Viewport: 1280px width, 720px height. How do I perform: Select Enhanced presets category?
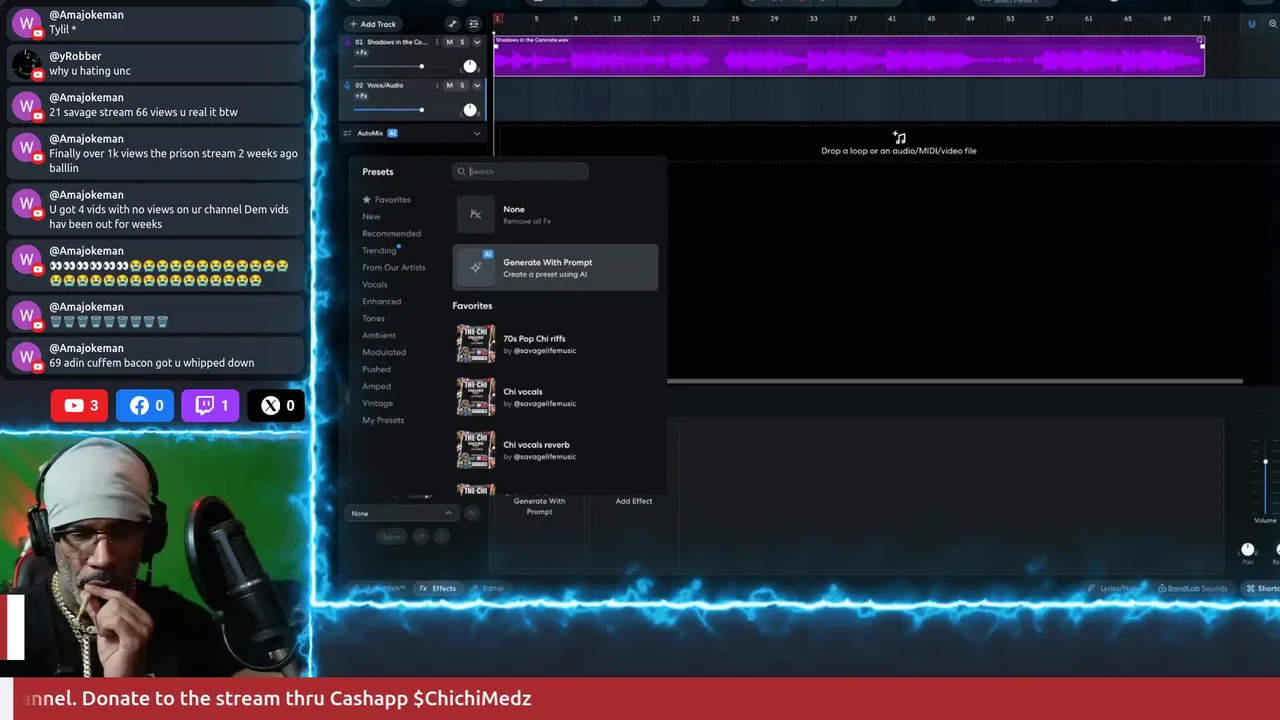point(381,301)
